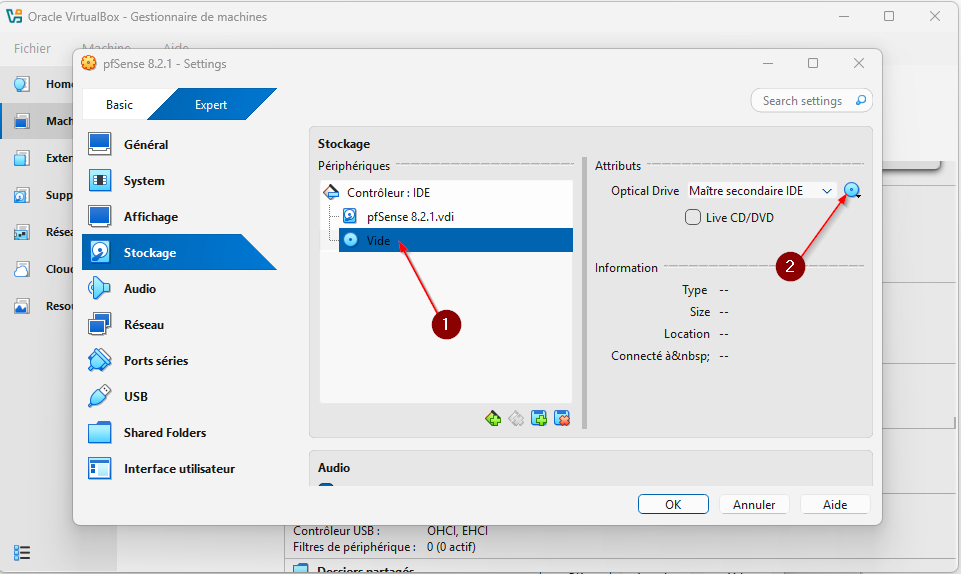The image size is (961, 574).
Task: Select the Vide optical drive entry
Action: [x=378, y=240]
